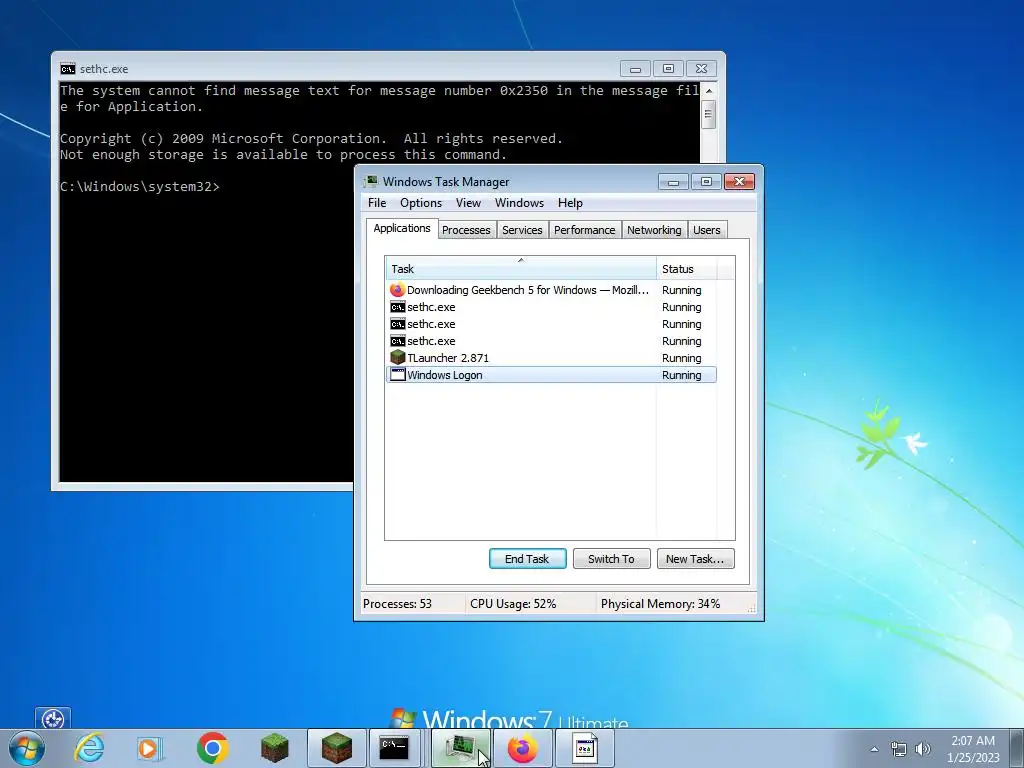Open the Start menu orb

[26, 748]
